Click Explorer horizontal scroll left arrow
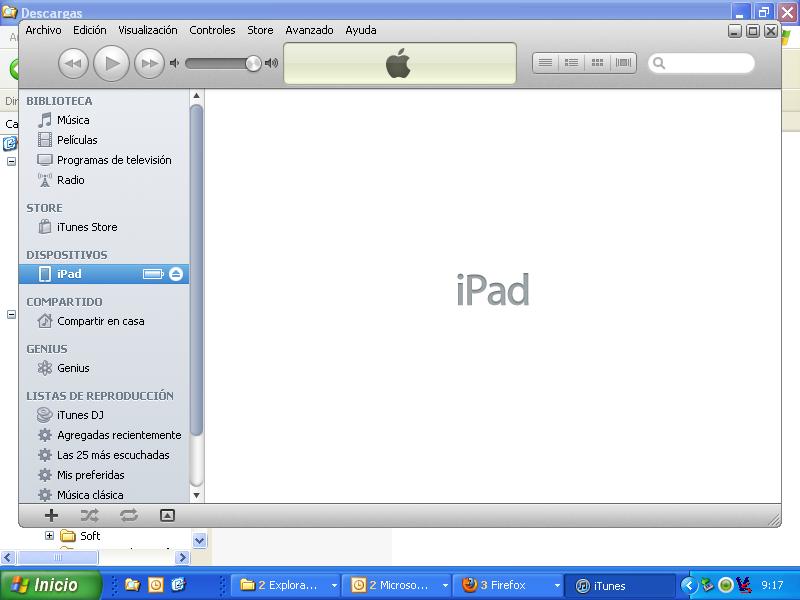Screen dimensions: 800x600 click(x=8, y=558)
